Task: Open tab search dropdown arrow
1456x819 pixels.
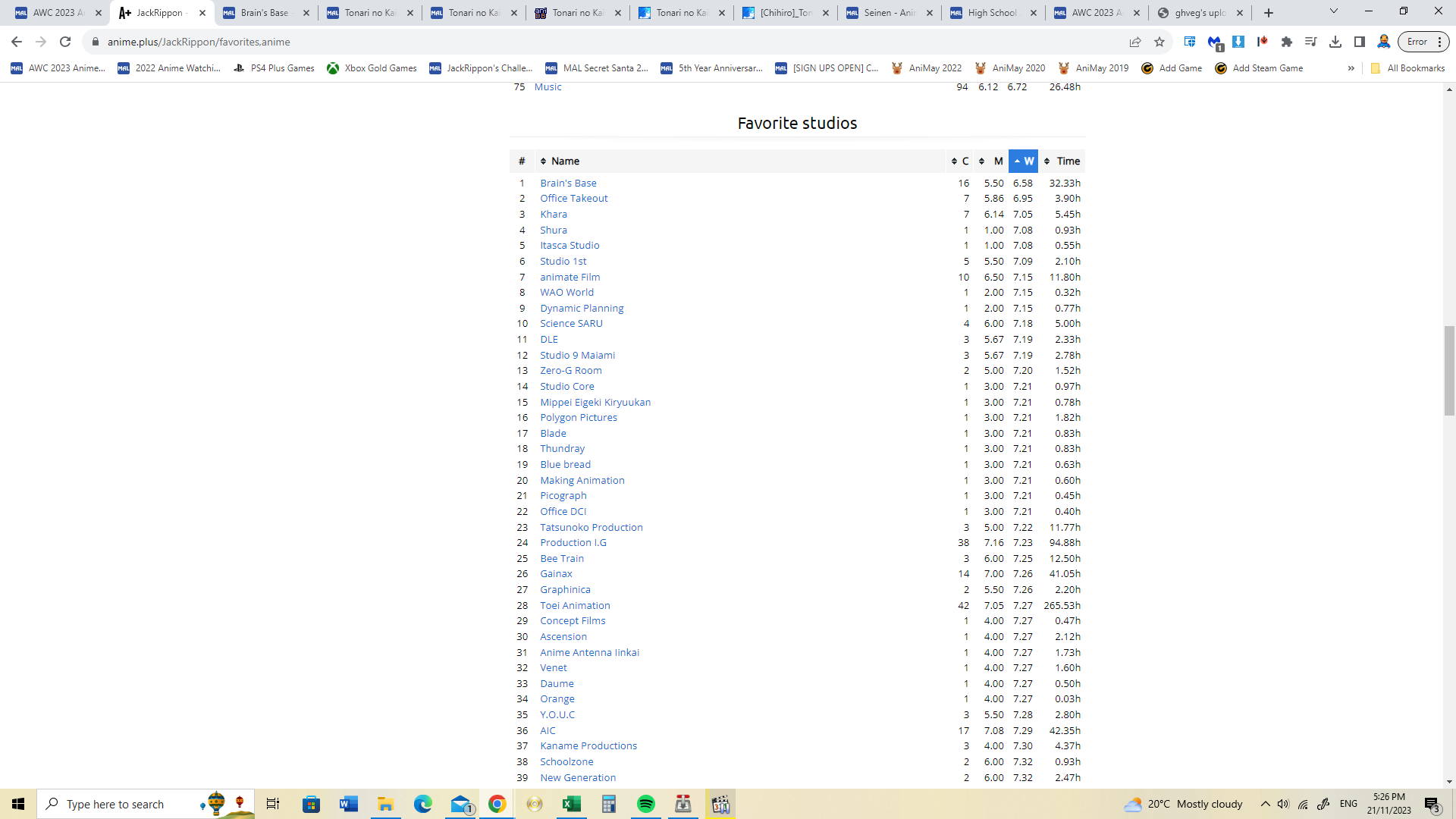Action: tap(1333, 12)
